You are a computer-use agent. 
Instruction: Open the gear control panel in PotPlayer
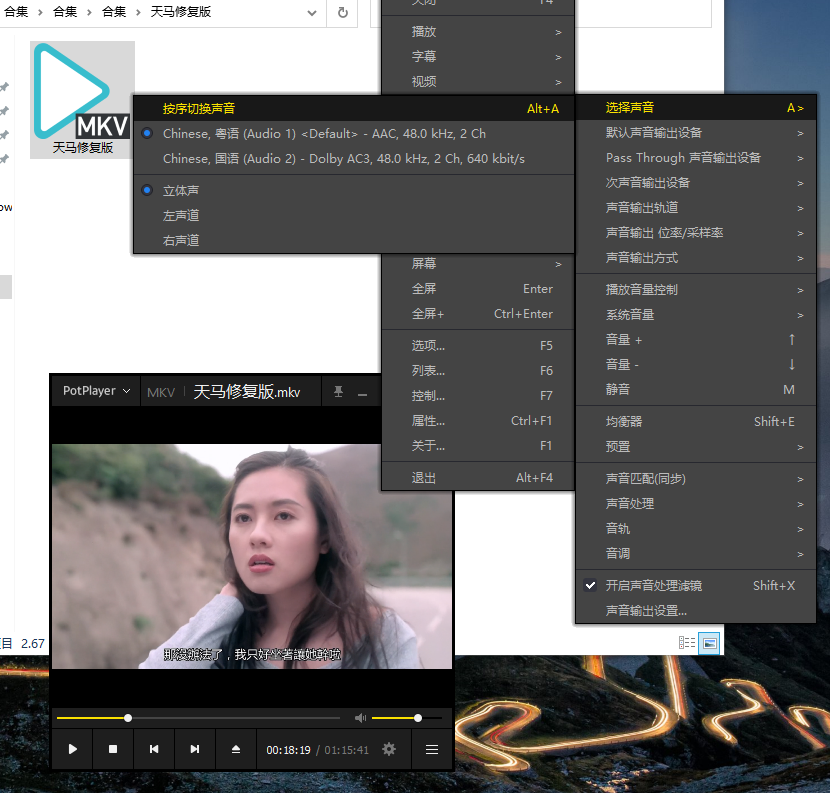(389, 749)
